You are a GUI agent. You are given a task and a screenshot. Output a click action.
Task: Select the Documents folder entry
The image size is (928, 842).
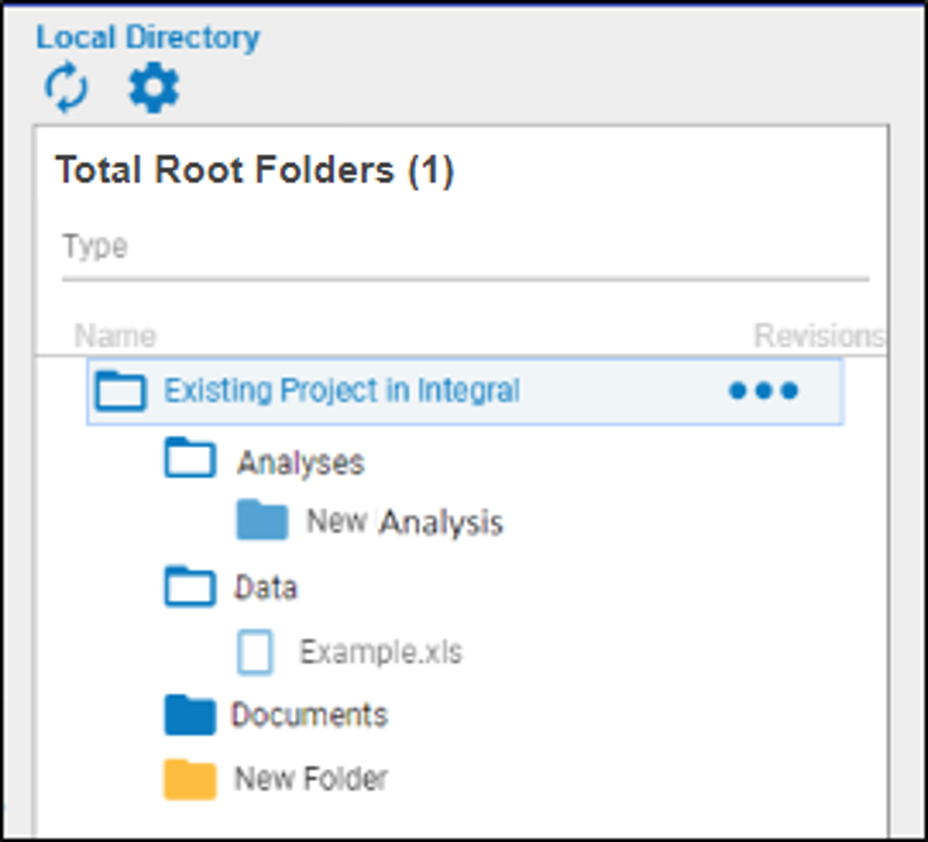click(x=310, y=715)
